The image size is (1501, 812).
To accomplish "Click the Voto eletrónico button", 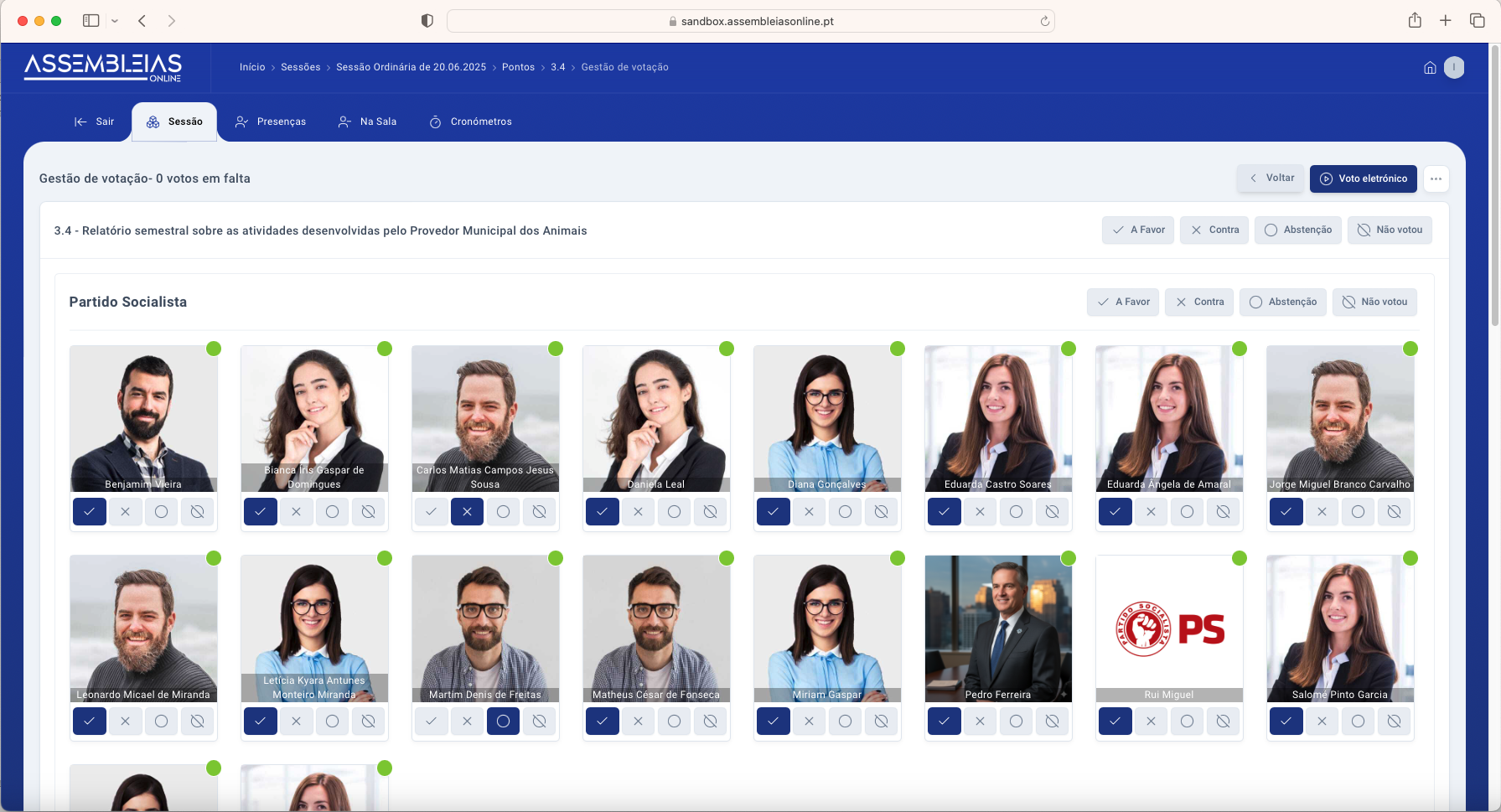I will 1363,178.
